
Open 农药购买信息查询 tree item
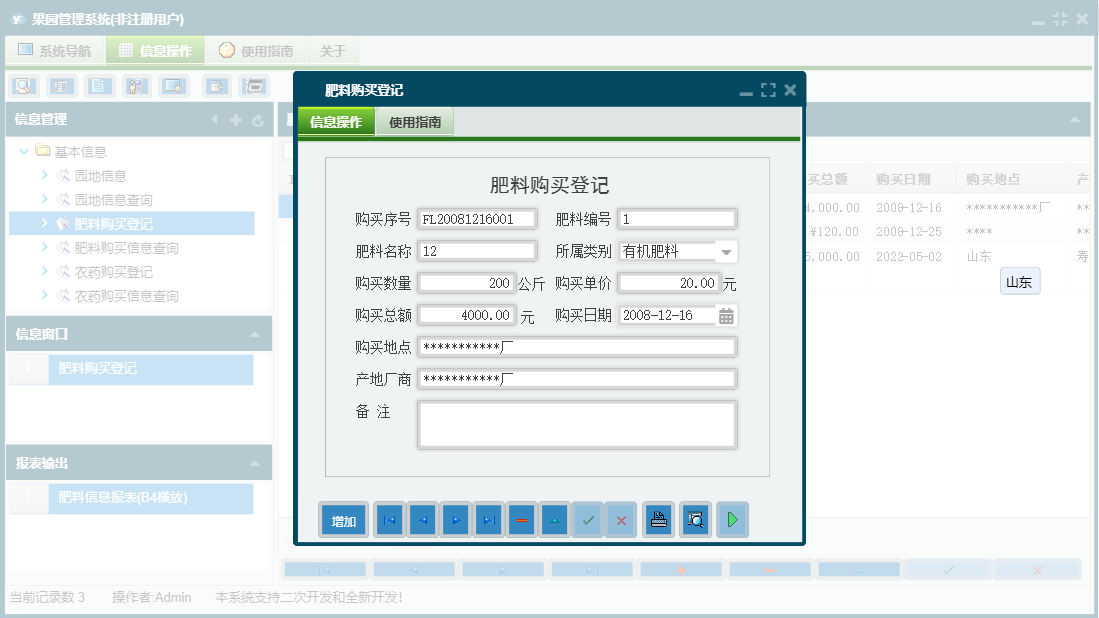(126, 296)
